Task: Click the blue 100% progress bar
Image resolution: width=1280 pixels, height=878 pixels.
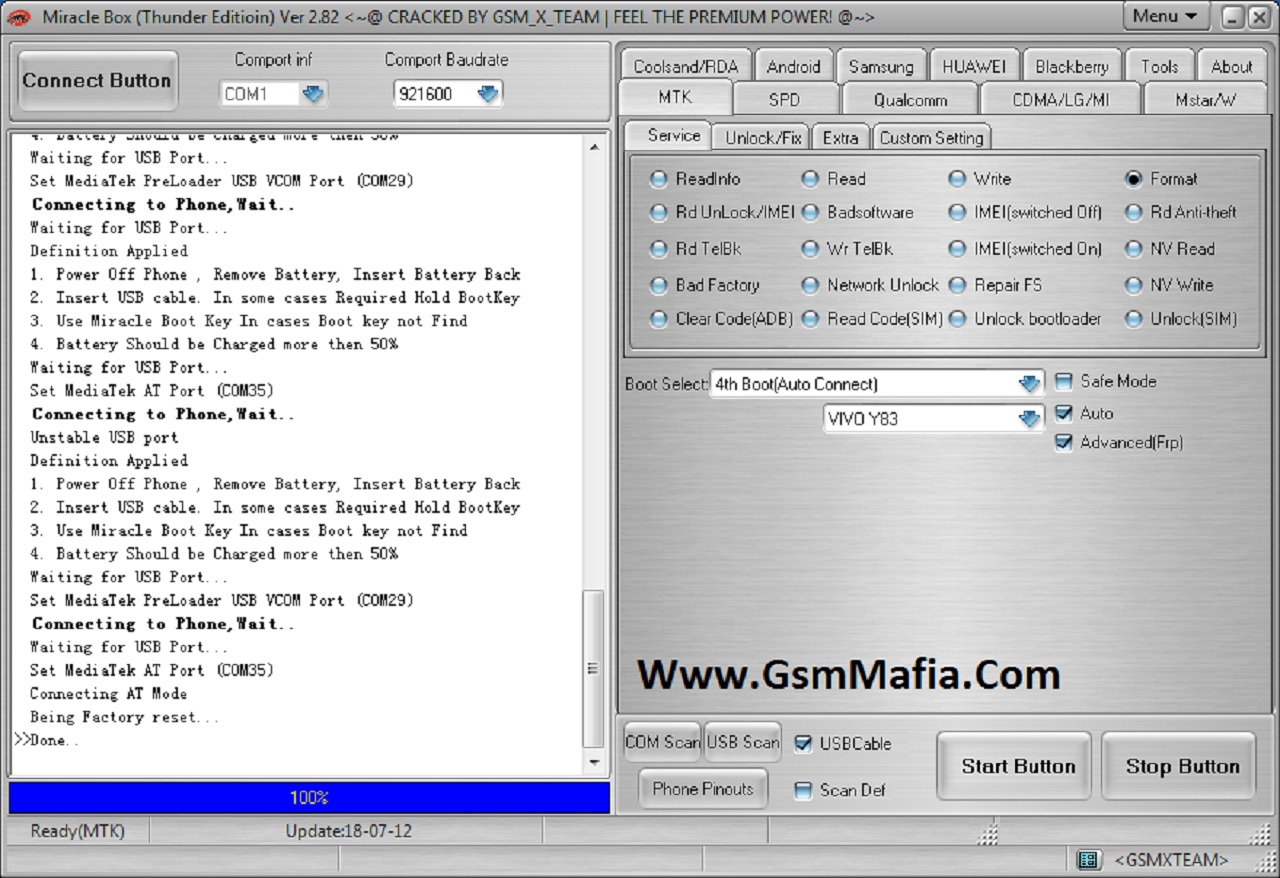Action: click(x=309, y=798)
